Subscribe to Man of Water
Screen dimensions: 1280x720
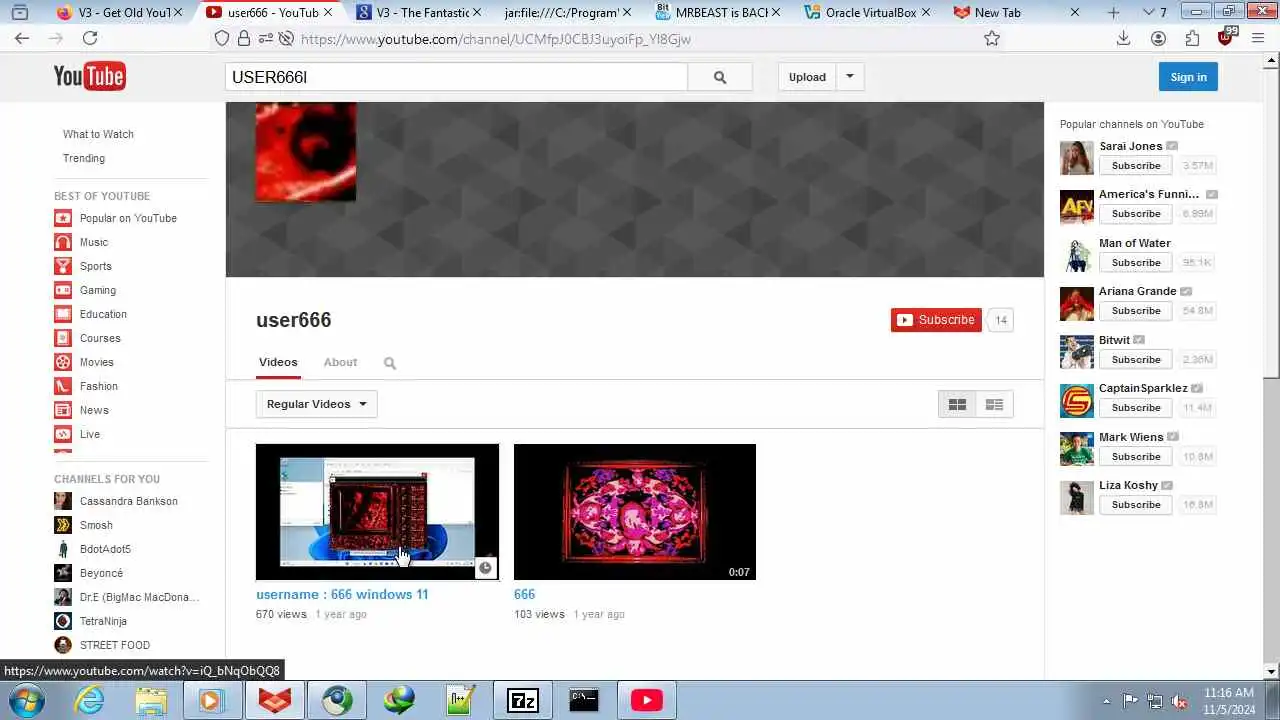click(x=1136, y=263)
